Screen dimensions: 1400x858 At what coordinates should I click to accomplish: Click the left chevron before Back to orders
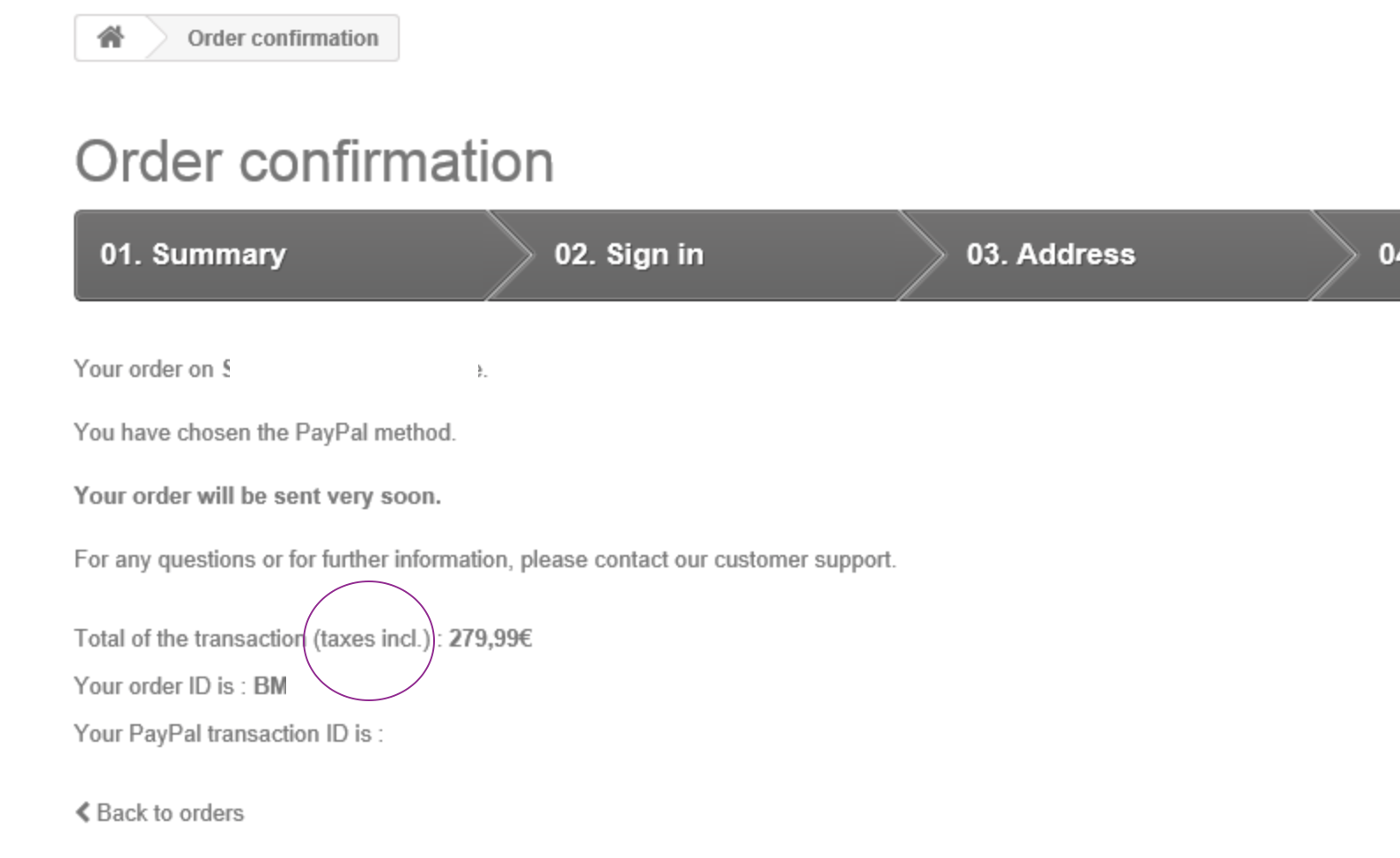83,812
